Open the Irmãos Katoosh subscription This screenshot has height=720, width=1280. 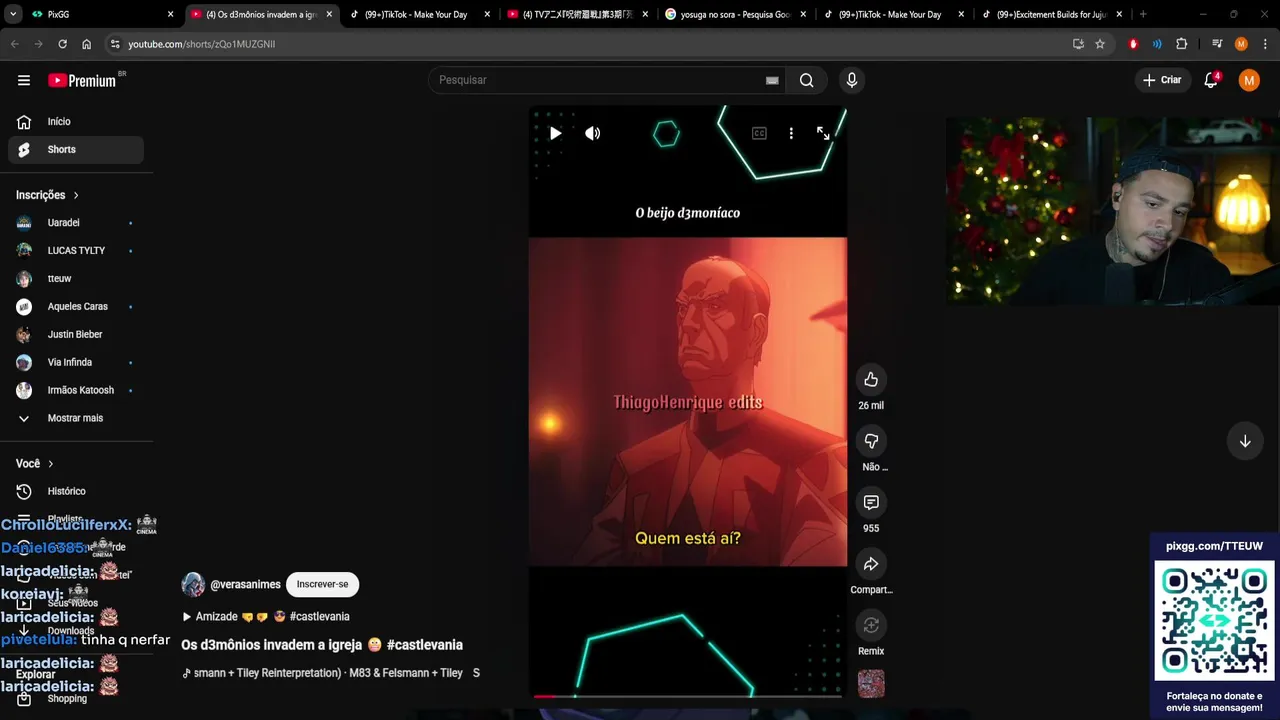(76, 390)
